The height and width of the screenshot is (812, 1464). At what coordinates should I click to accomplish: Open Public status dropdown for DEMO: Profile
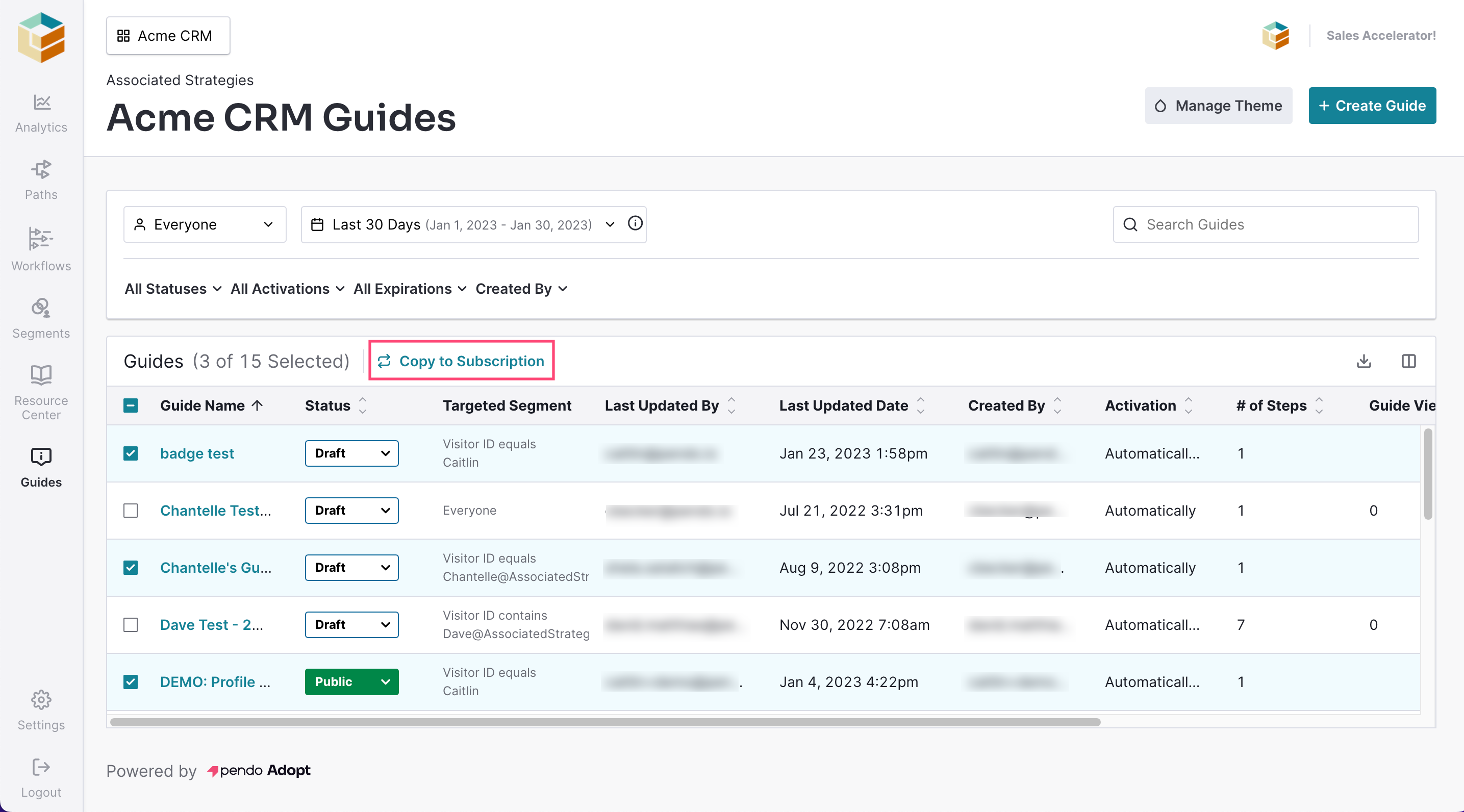[352, 682]
